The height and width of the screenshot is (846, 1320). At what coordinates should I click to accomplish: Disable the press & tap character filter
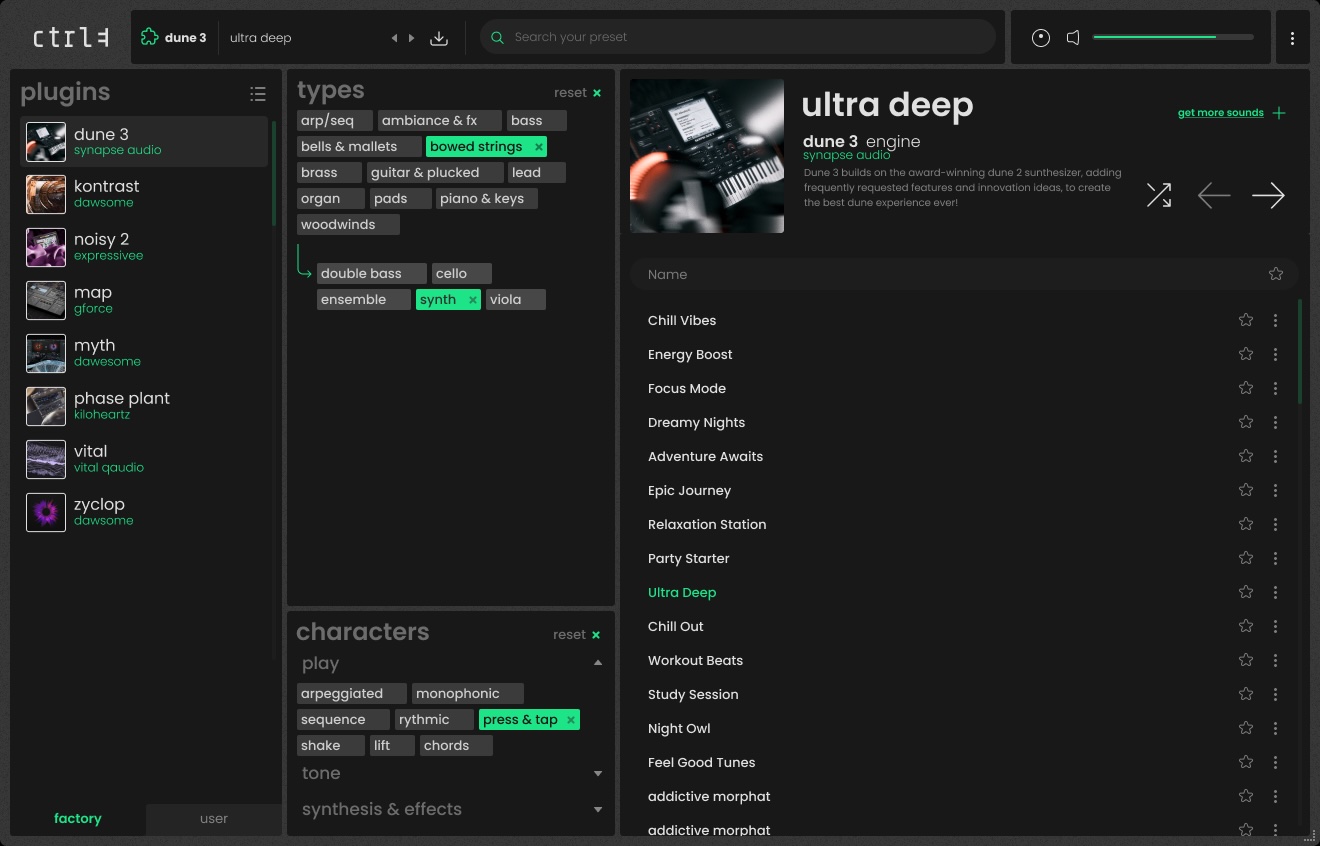click(570, 720)
